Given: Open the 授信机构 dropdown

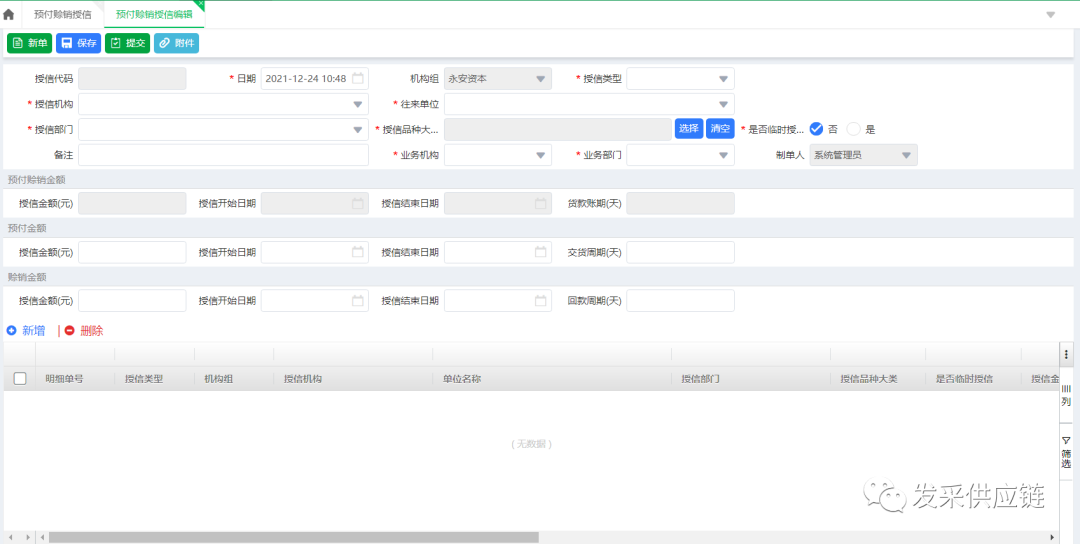Looking at the screenshot, I should [357, 105].
